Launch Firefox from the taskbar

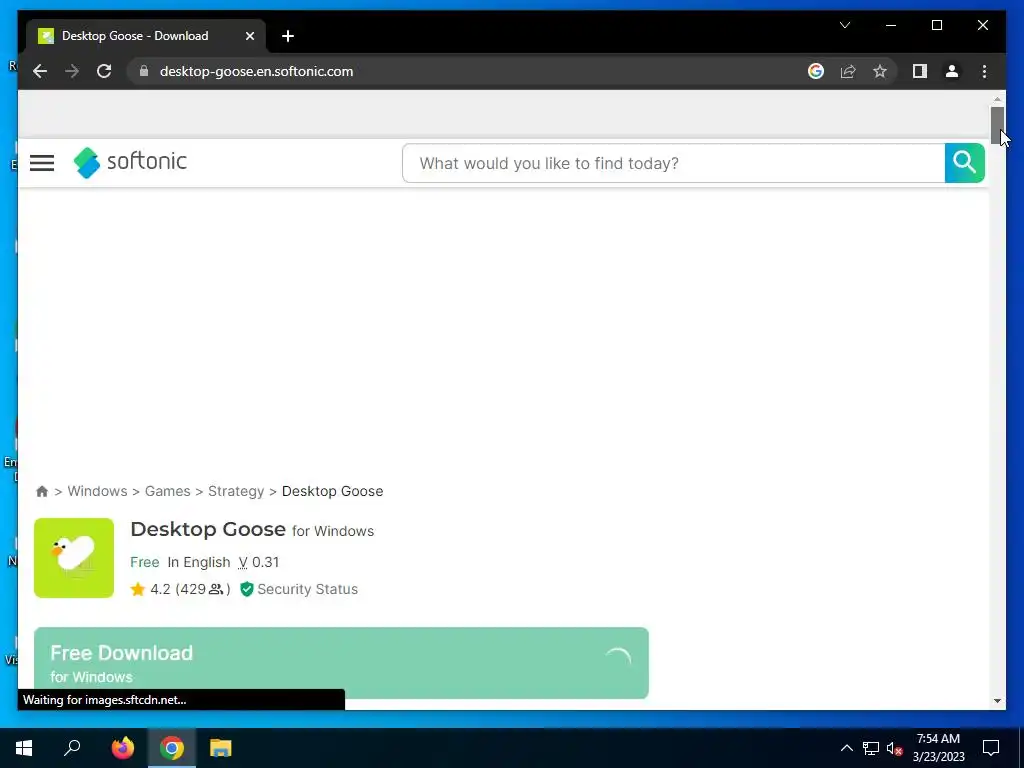click(x=122, y=748)
